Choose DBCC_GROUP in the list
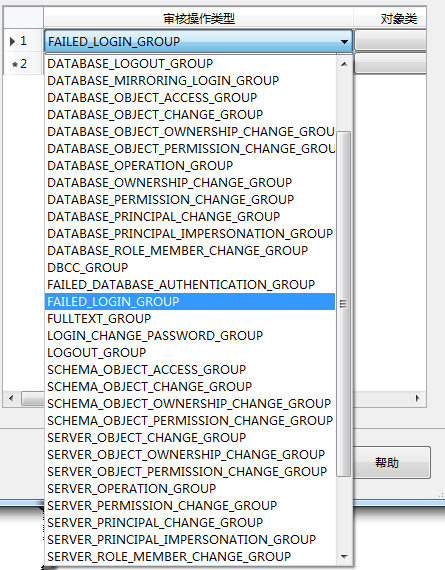The height and width of the screenshot is (570, 445). (x=190, y=268)
